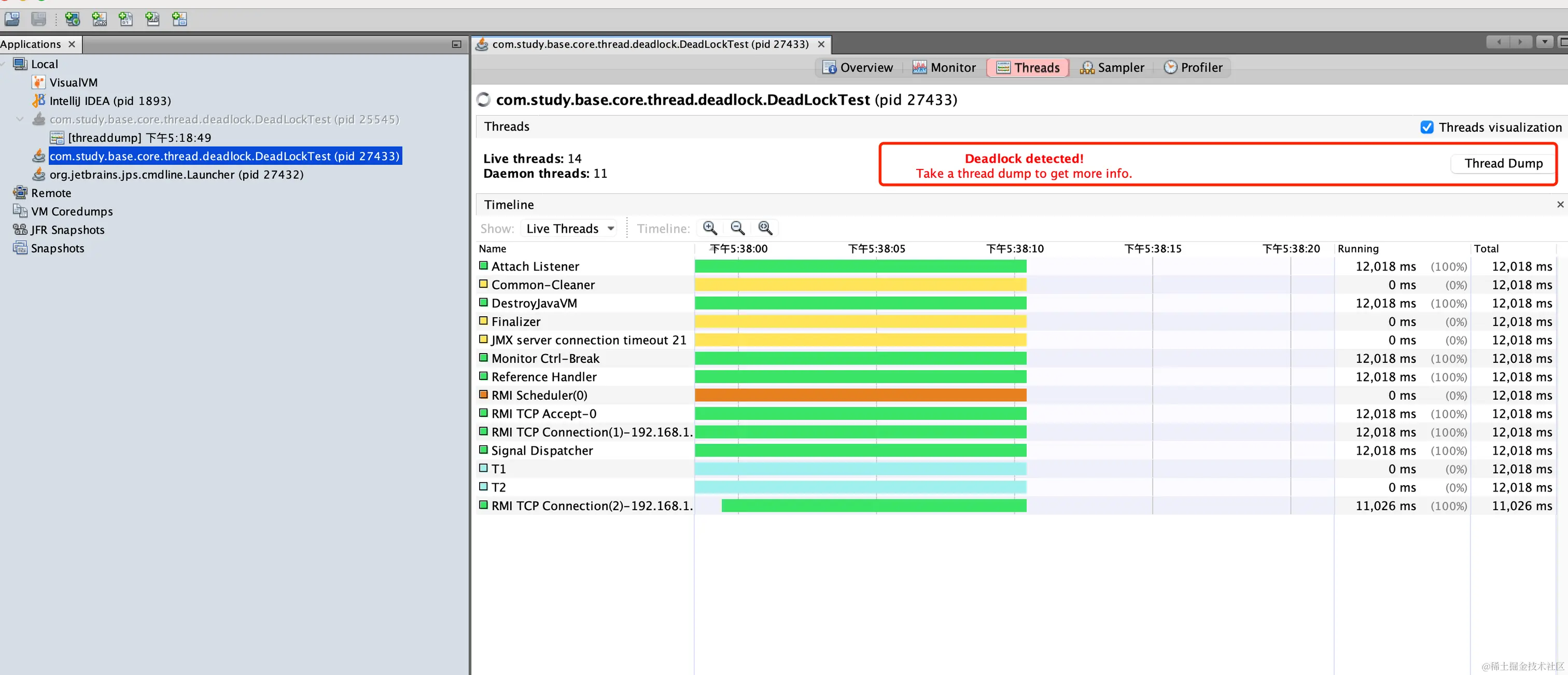Collapse the DeadLockTest pid 25545 node
Screen dimensions: 1568x675
pos(20,119)
